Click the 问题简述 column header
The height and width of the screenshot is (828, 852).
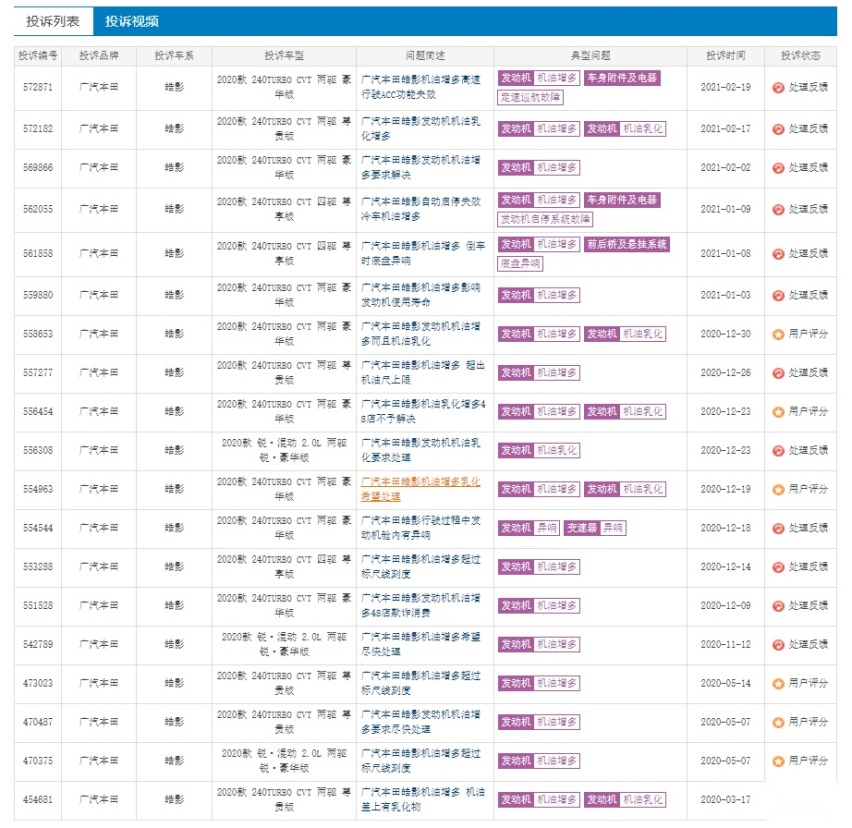click(x=425, y=56)
